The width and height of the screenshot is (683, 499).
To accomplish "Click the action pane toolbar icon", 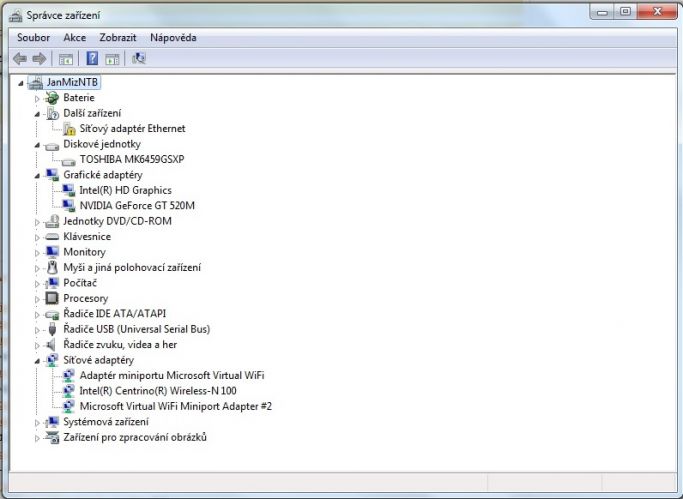I will pyautogui.click(x=112, y=59).
